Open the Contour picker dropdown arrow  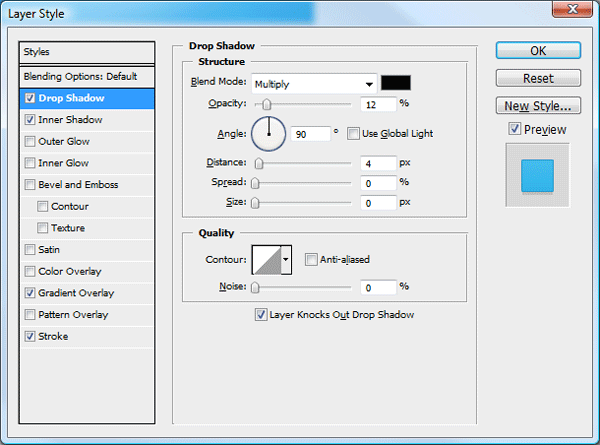coord(286,260)
